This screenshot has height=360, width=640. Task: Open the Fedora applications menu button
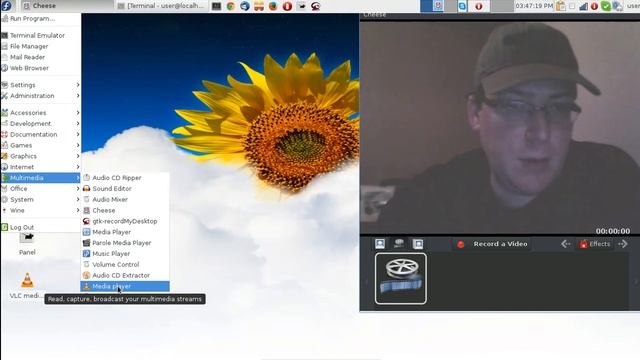(7, 6)
